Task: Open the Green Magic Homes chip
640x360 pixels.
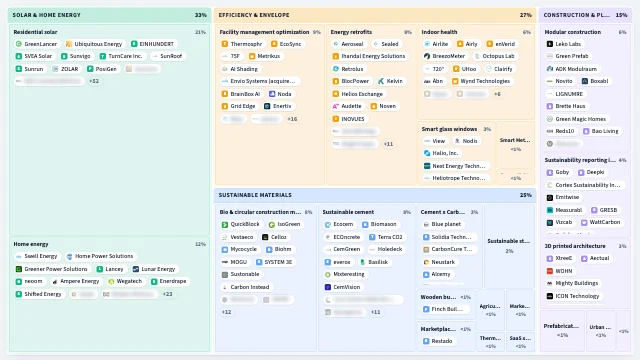Action: click(577, 119)
